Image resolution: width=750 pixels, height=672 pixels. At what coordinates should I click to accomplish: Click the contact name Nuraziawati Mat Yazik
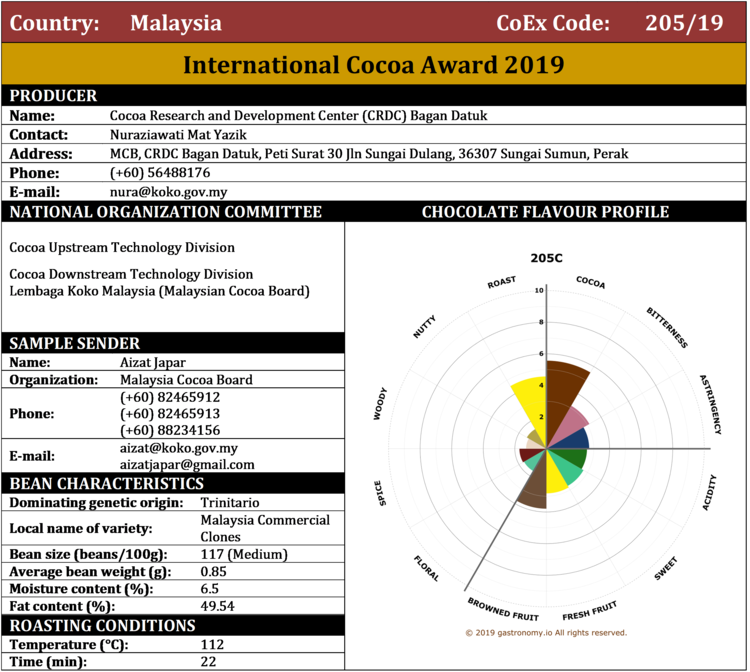pos(178,134)
